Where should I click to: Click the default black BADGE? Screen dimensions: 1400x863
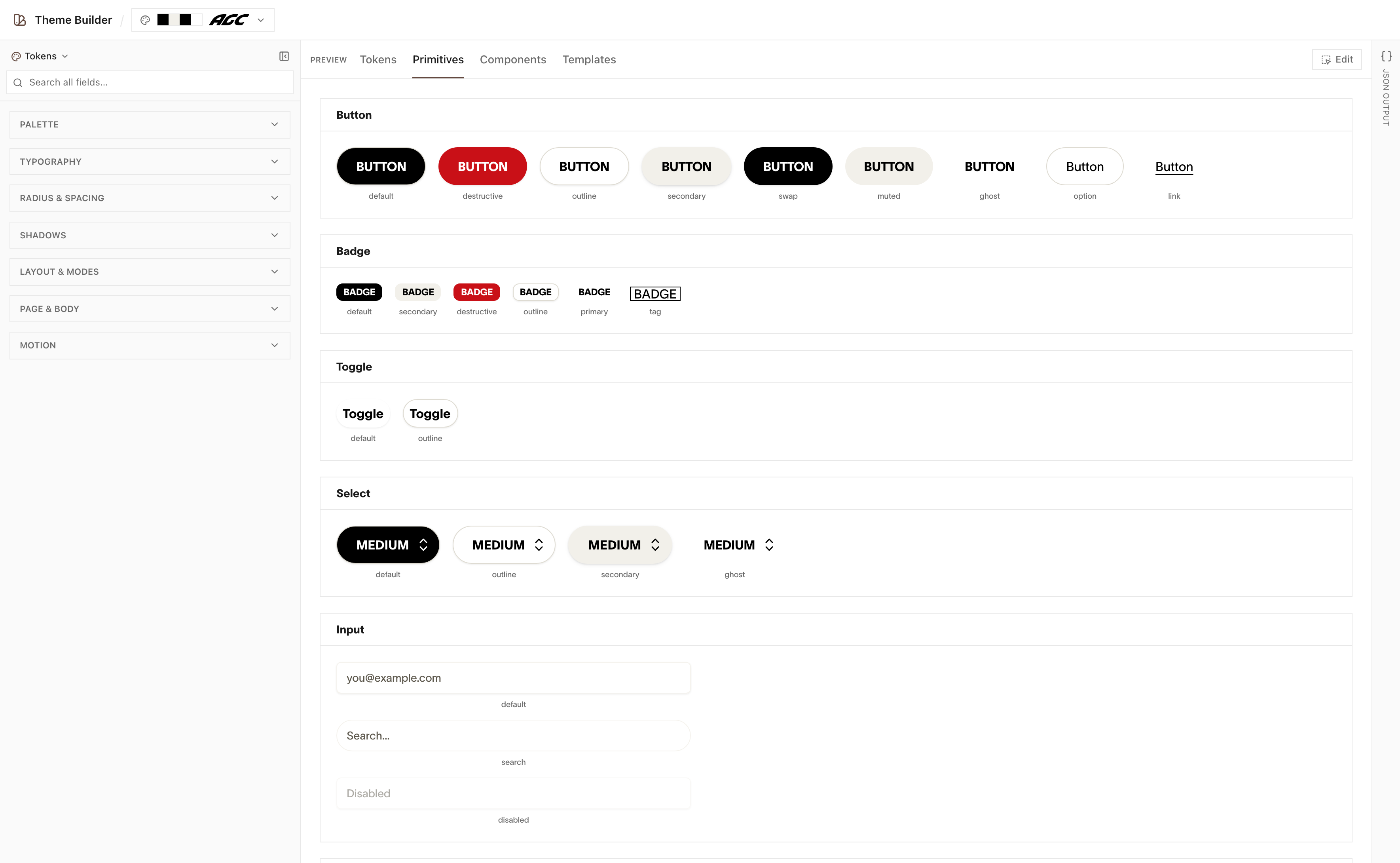pos(359,292)
